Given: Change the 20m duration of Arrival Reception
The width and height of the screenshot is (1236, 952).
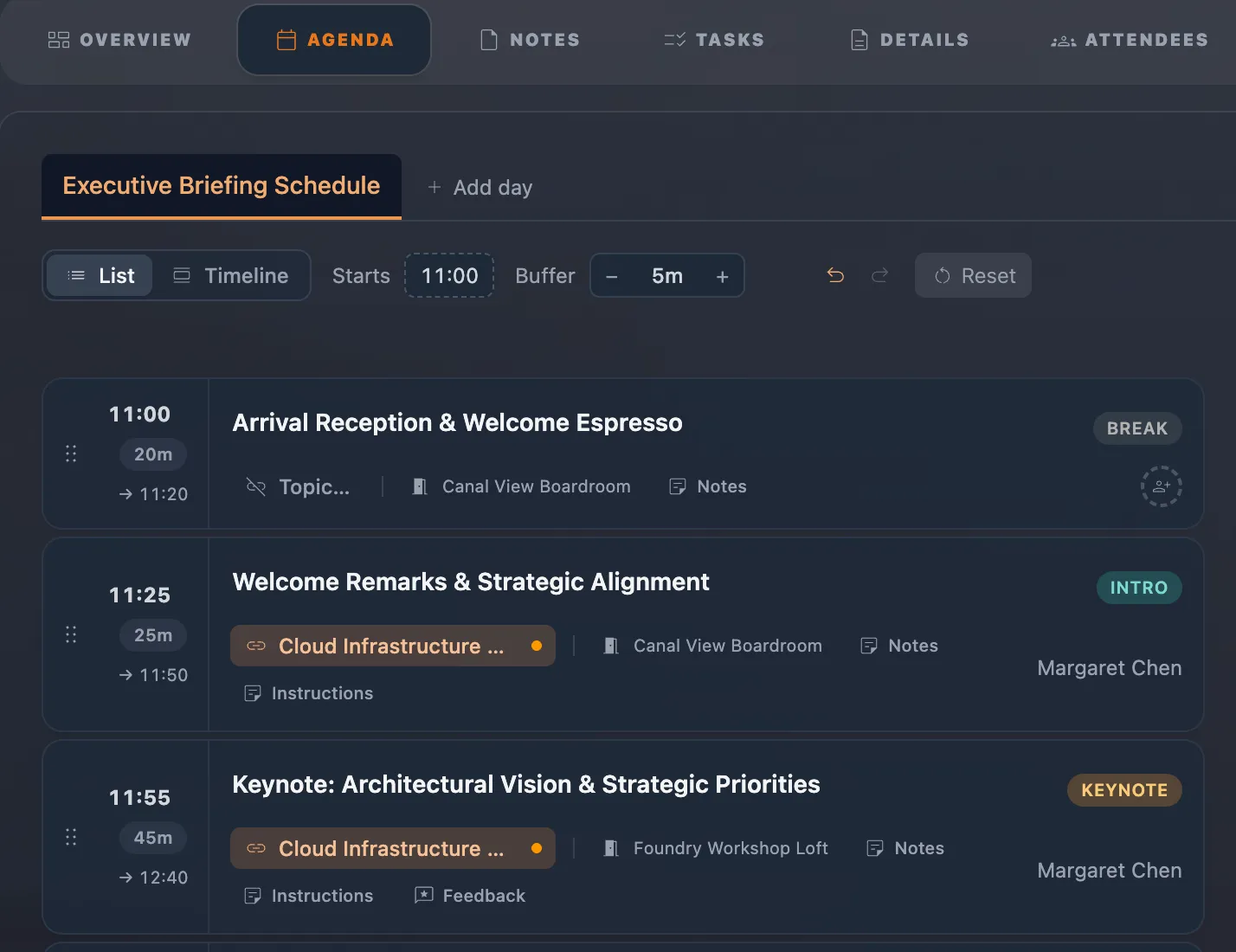Looking at the screenshot, I should click(x=153, y=454).
